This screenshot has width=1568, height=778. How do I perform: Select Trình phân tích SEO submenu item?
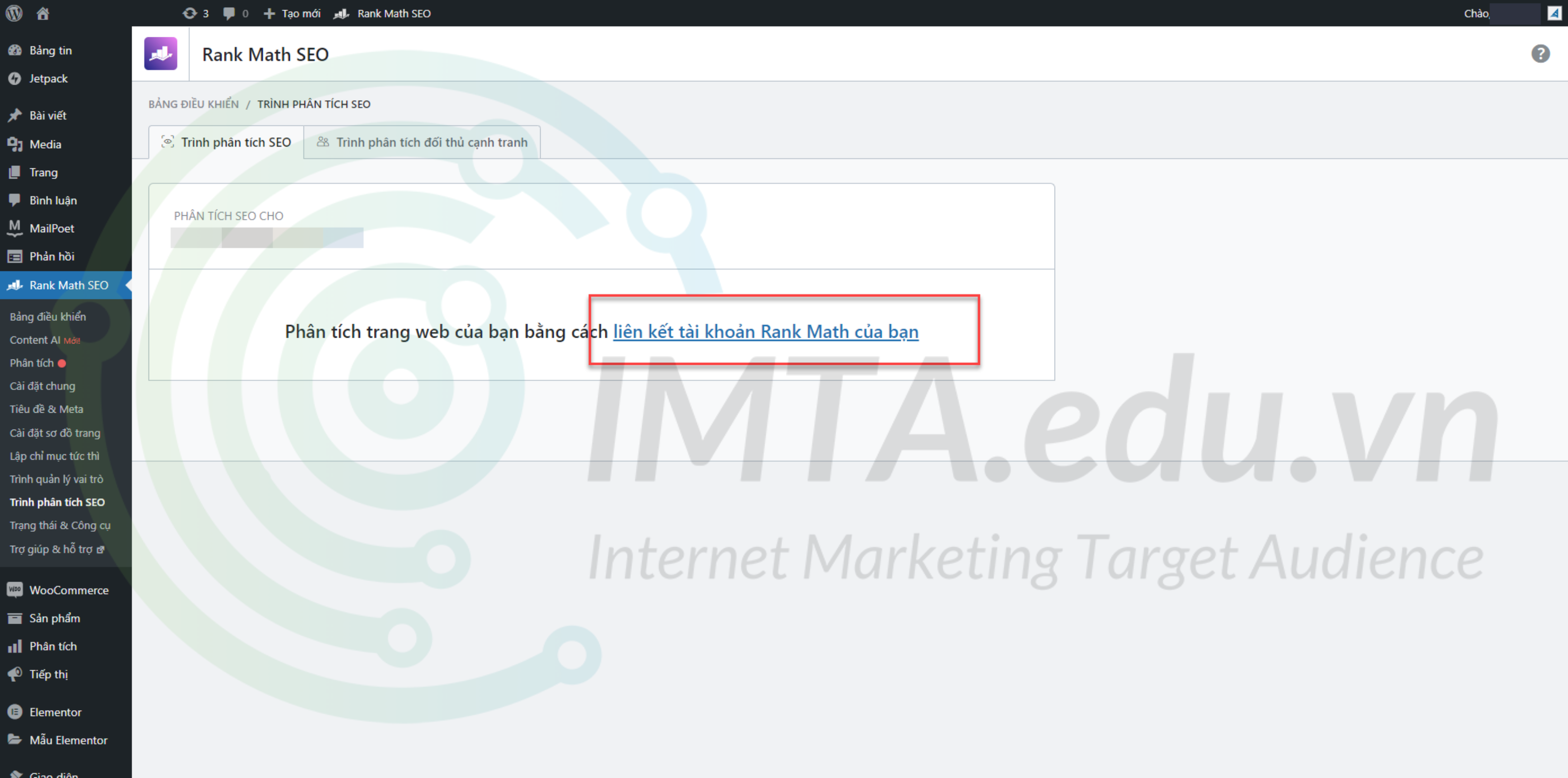pyautogui.click(x=57, y=502)
